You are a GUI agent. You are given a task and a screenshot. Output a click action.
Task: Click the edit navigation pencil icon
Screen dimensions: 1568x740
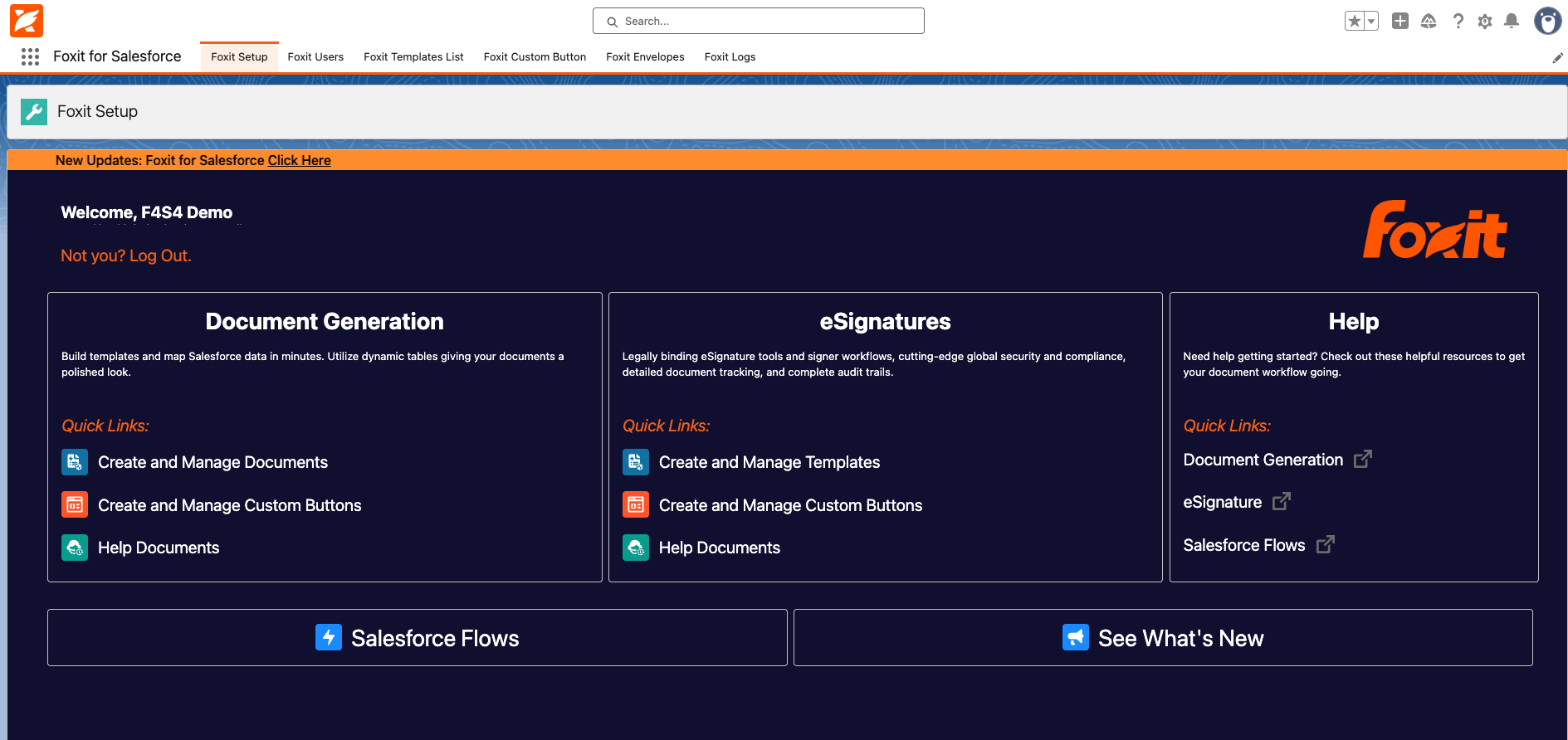pos(1557,57)
